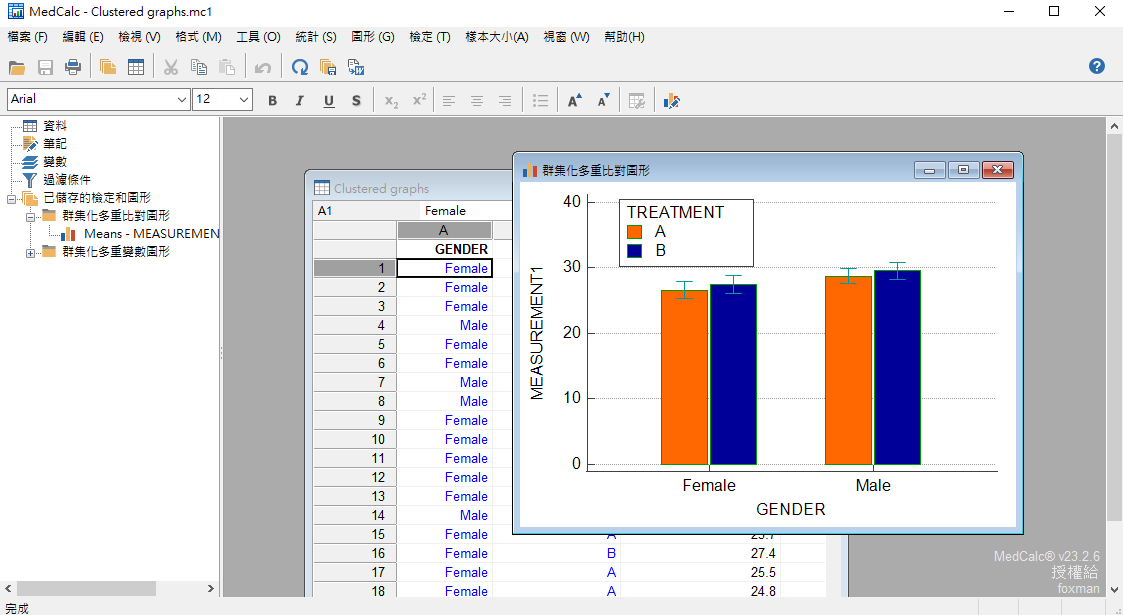Open the 編輯 (E) menu
The image size is (1123, 615).
tap(83, 37)
